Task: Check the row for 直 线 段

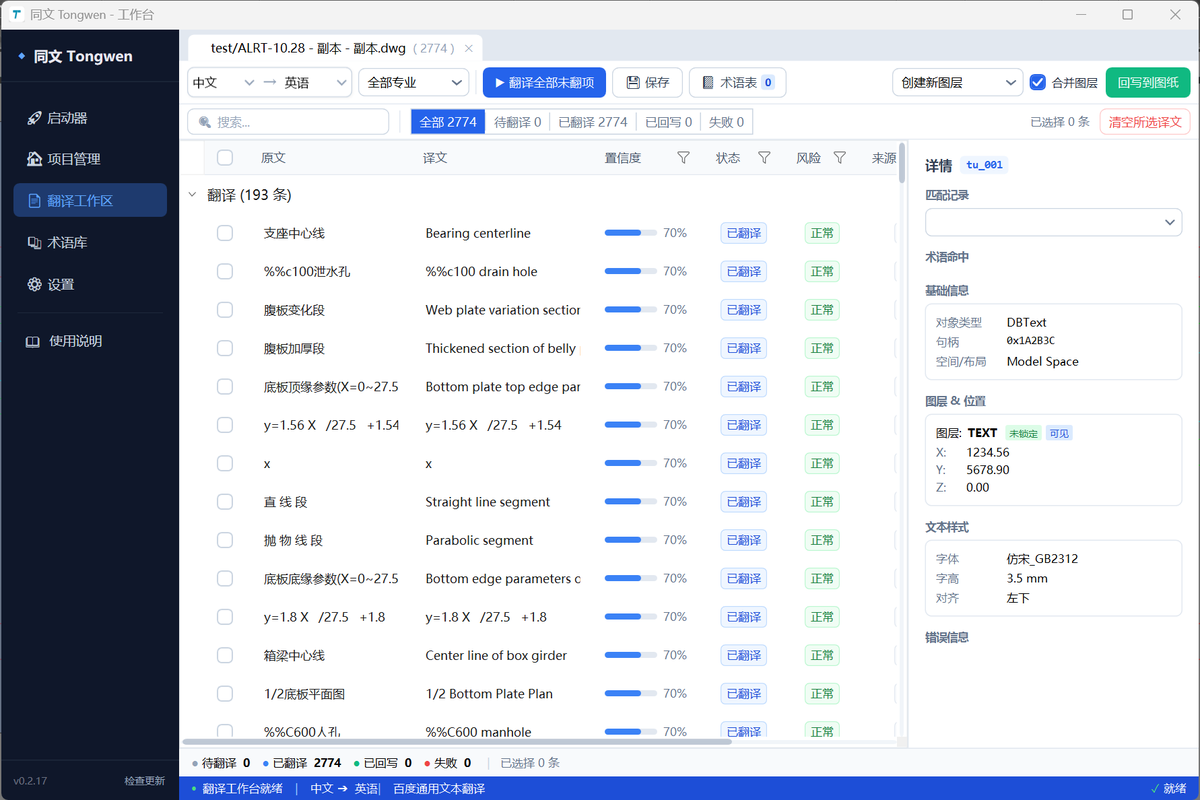Action: 225,502
